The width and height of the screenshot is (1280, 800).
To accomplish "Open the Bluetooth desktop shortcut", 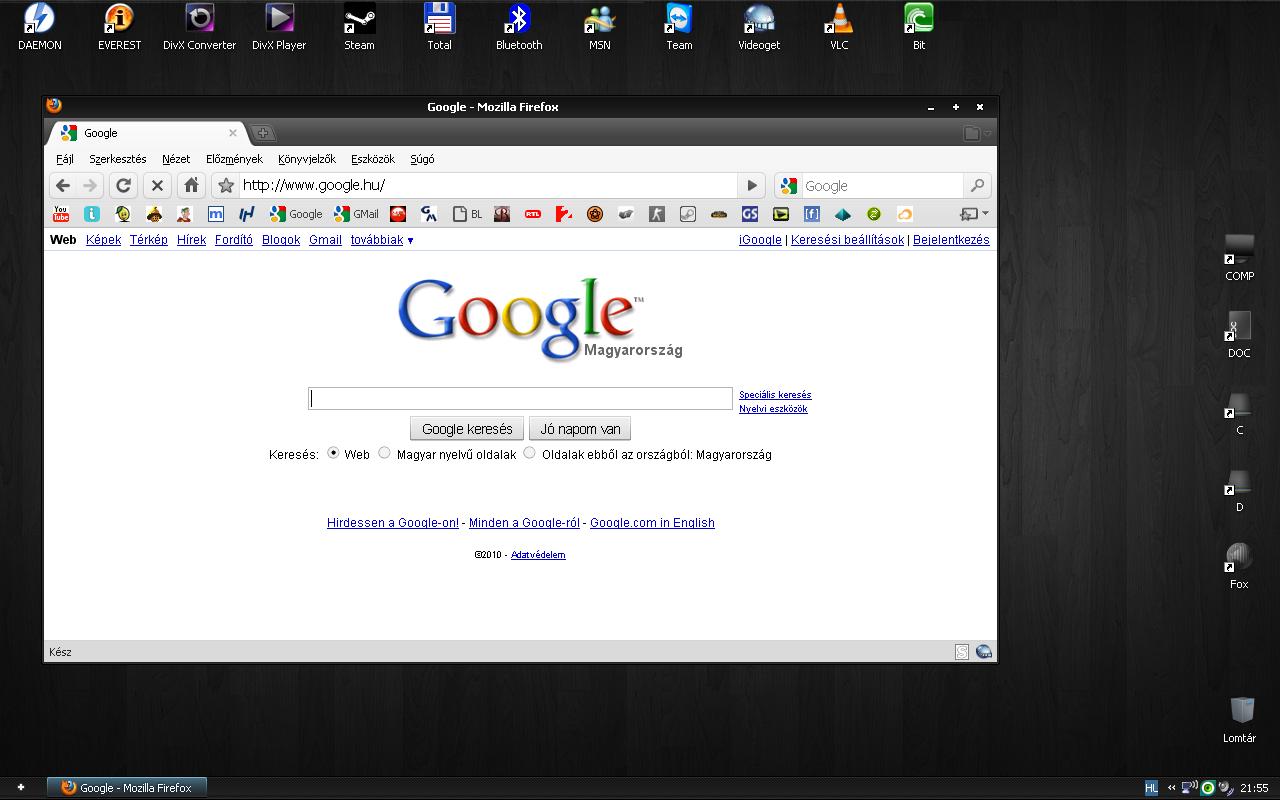I will click(519, 27).
